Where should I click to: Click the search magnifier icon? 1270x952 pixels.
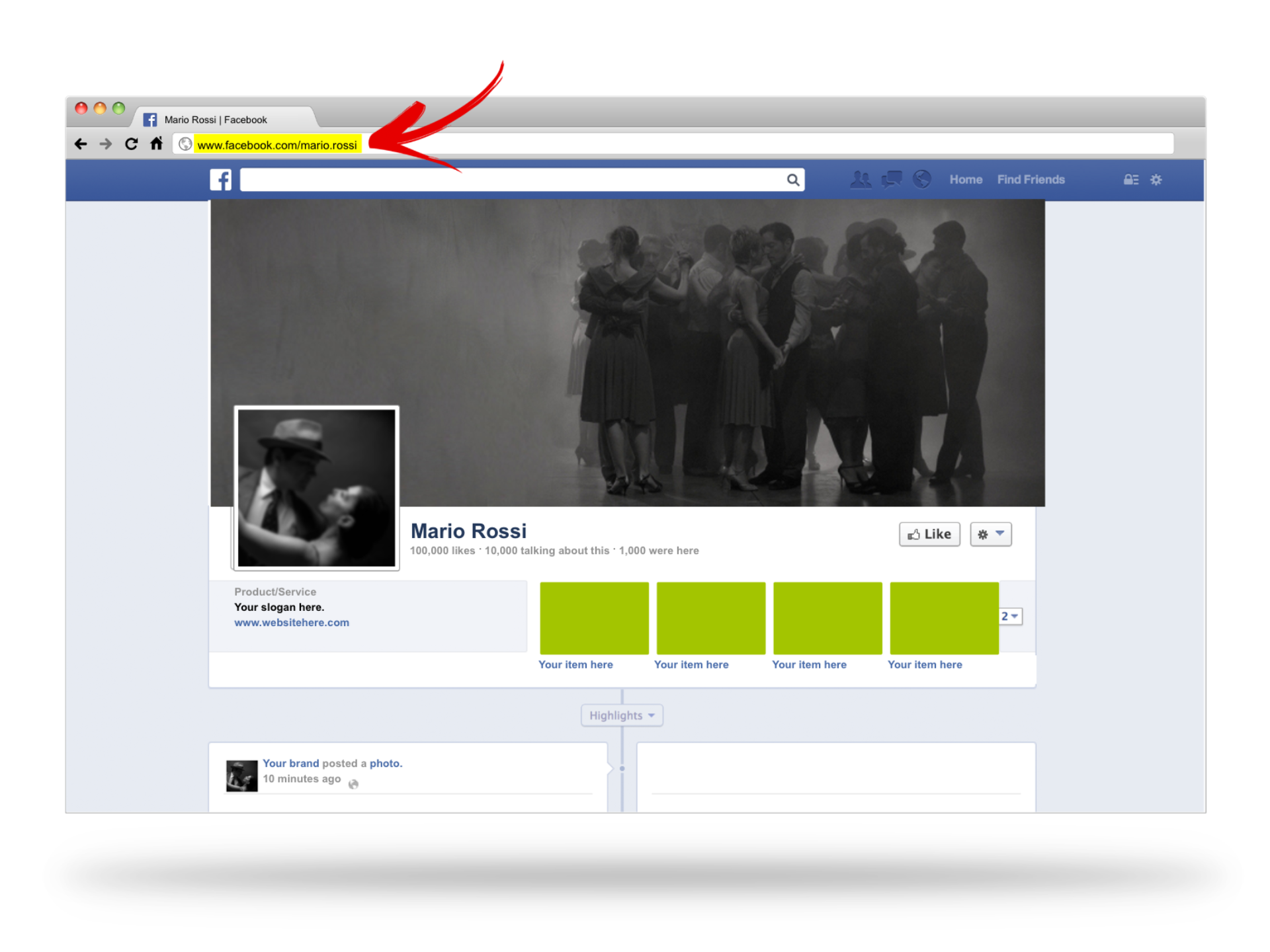793,180
